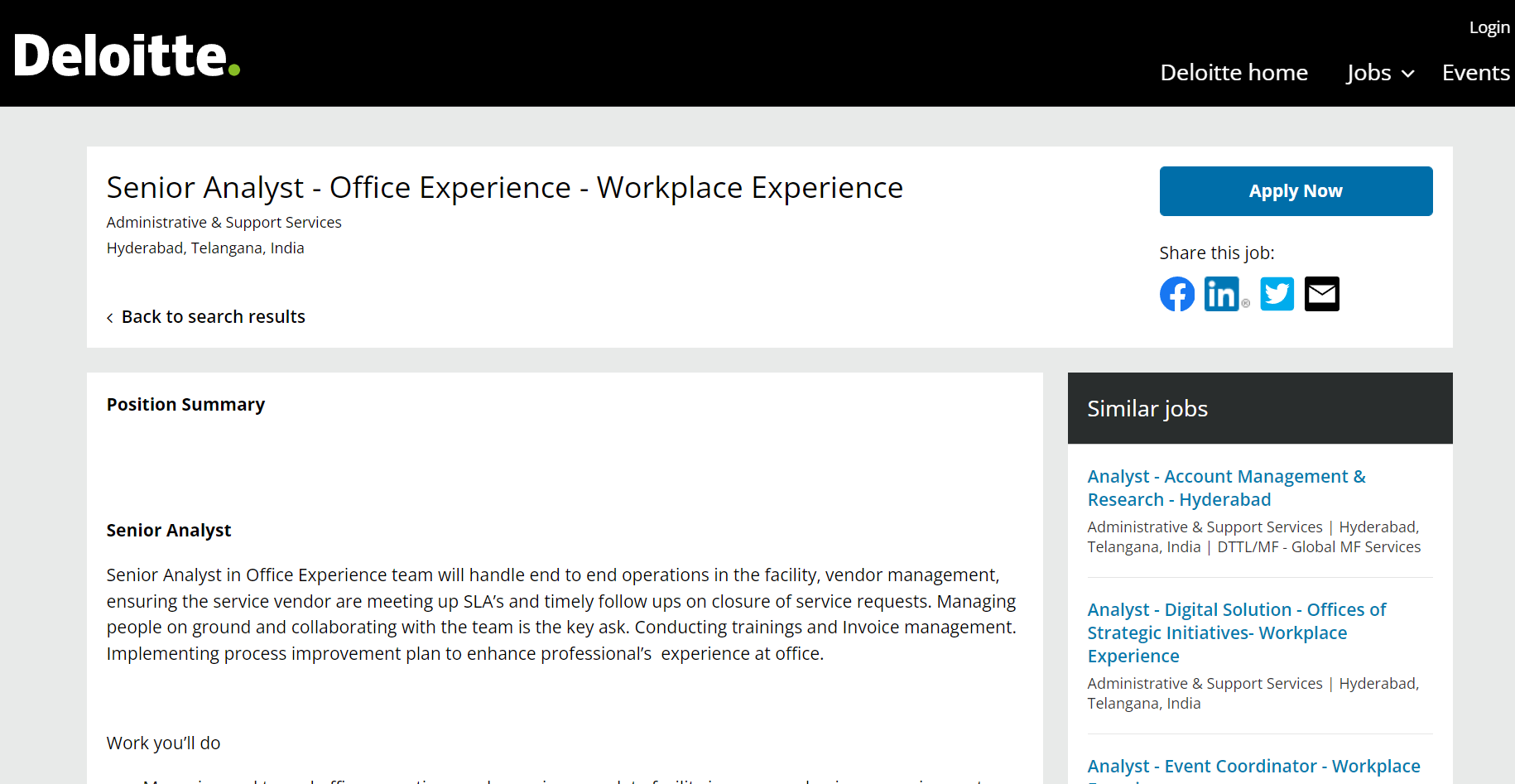1515x784 pixels.
Task: Open Analyst - Digital Solution similar job
Action: coord(1236,632)
